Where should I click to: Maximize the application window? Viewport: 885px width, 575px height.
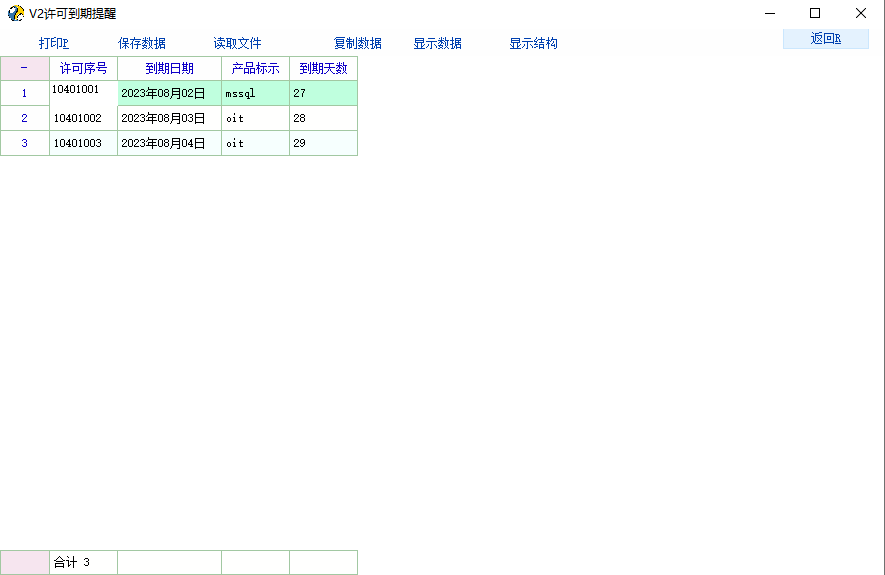[x=815, y=13]
